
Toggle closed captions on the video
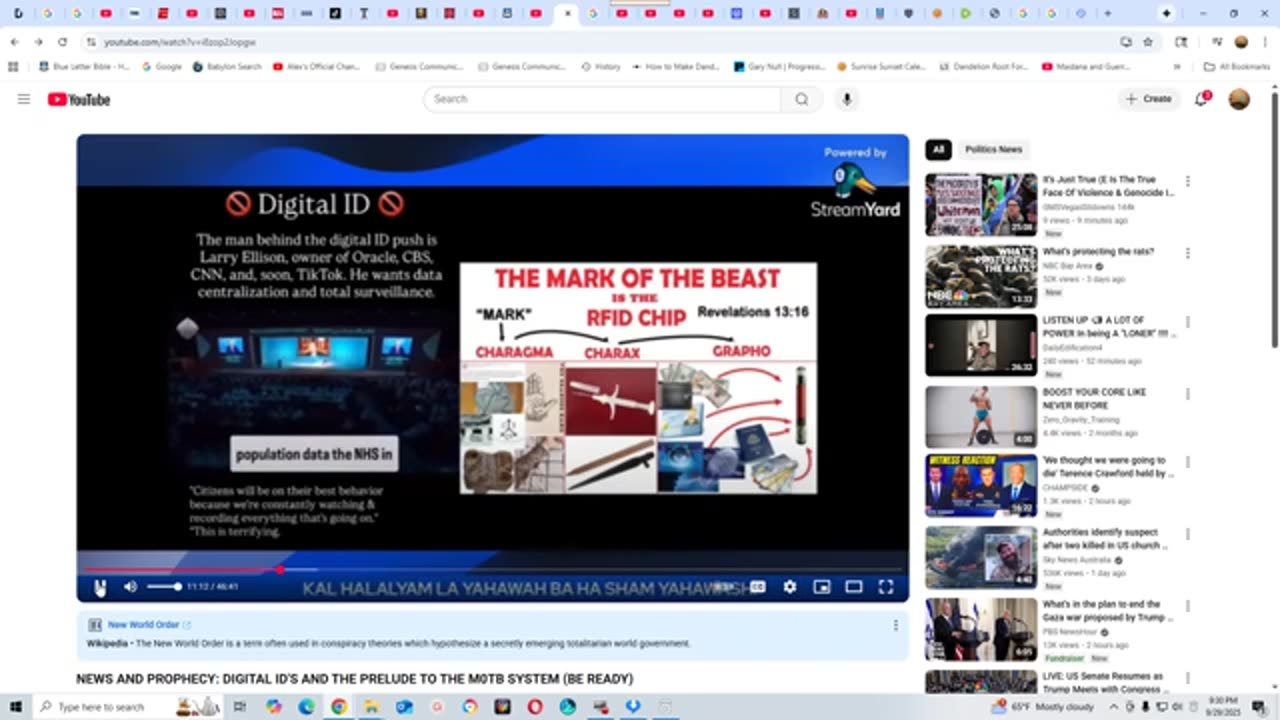pos(758,587)
